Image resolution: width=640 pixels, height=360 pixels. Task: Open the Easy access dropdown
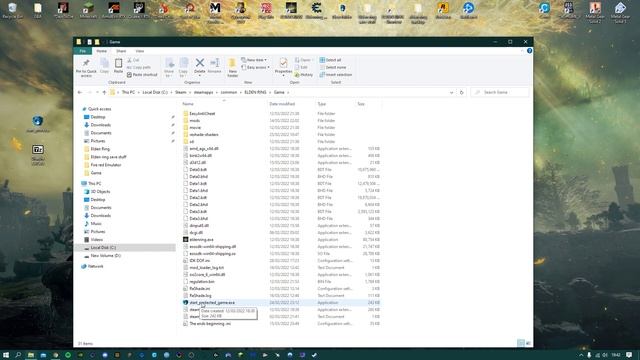tap(256, 67)
